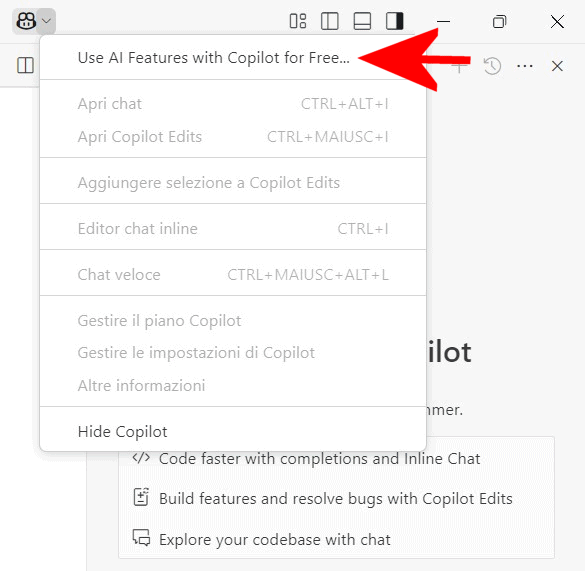Choose Apri Copilot Edits menu entry

click(233, 137)
